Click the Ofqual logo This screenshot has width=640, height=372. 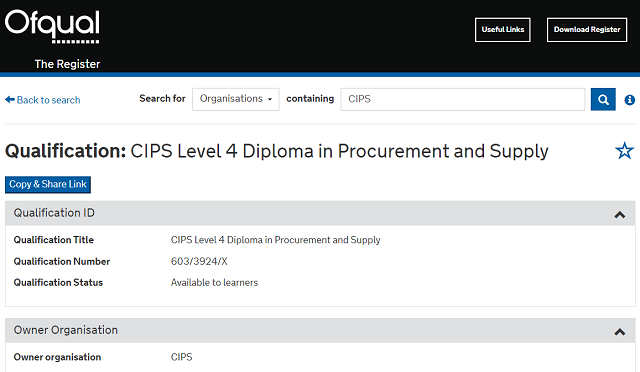(x=52, y=27)
